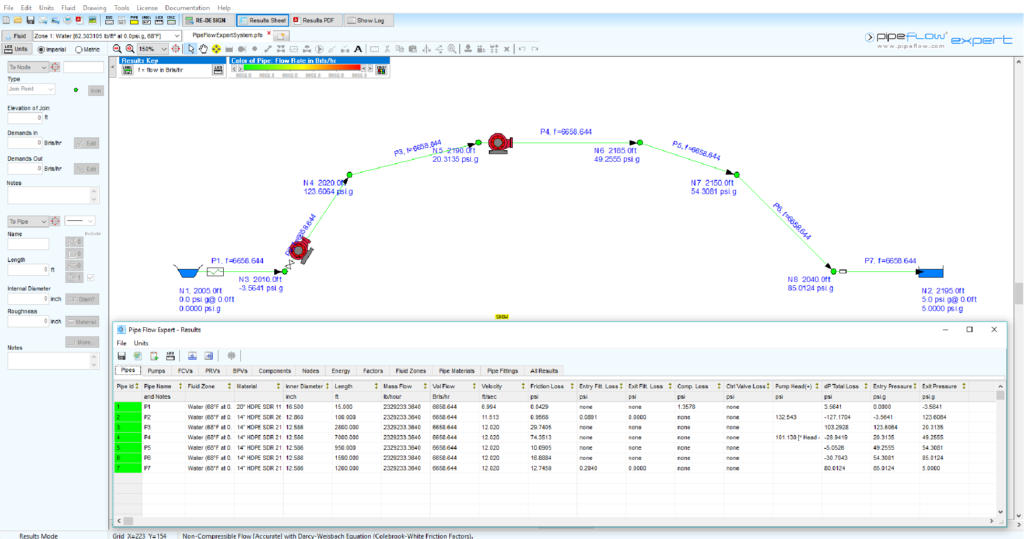Click the New file icon in main toolbar
The width and height of the screenshot is (1024, 539).
tap(6, 20)
